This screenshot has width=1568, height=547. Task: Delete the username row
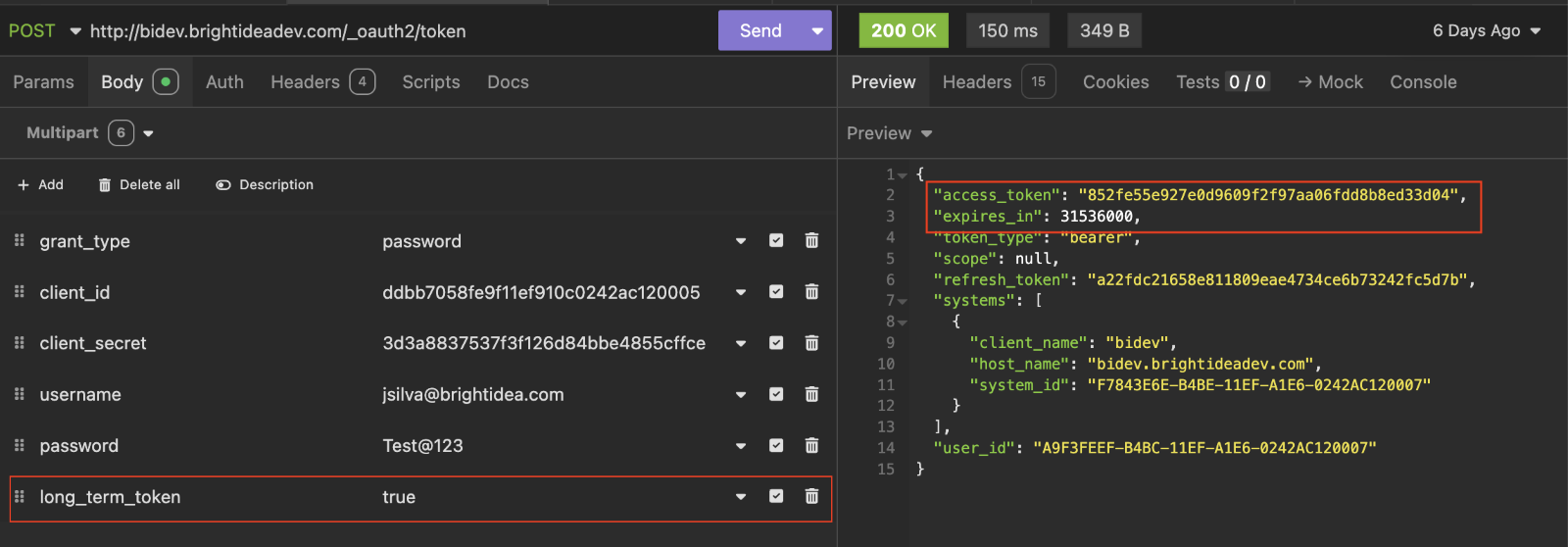(811, 394)
